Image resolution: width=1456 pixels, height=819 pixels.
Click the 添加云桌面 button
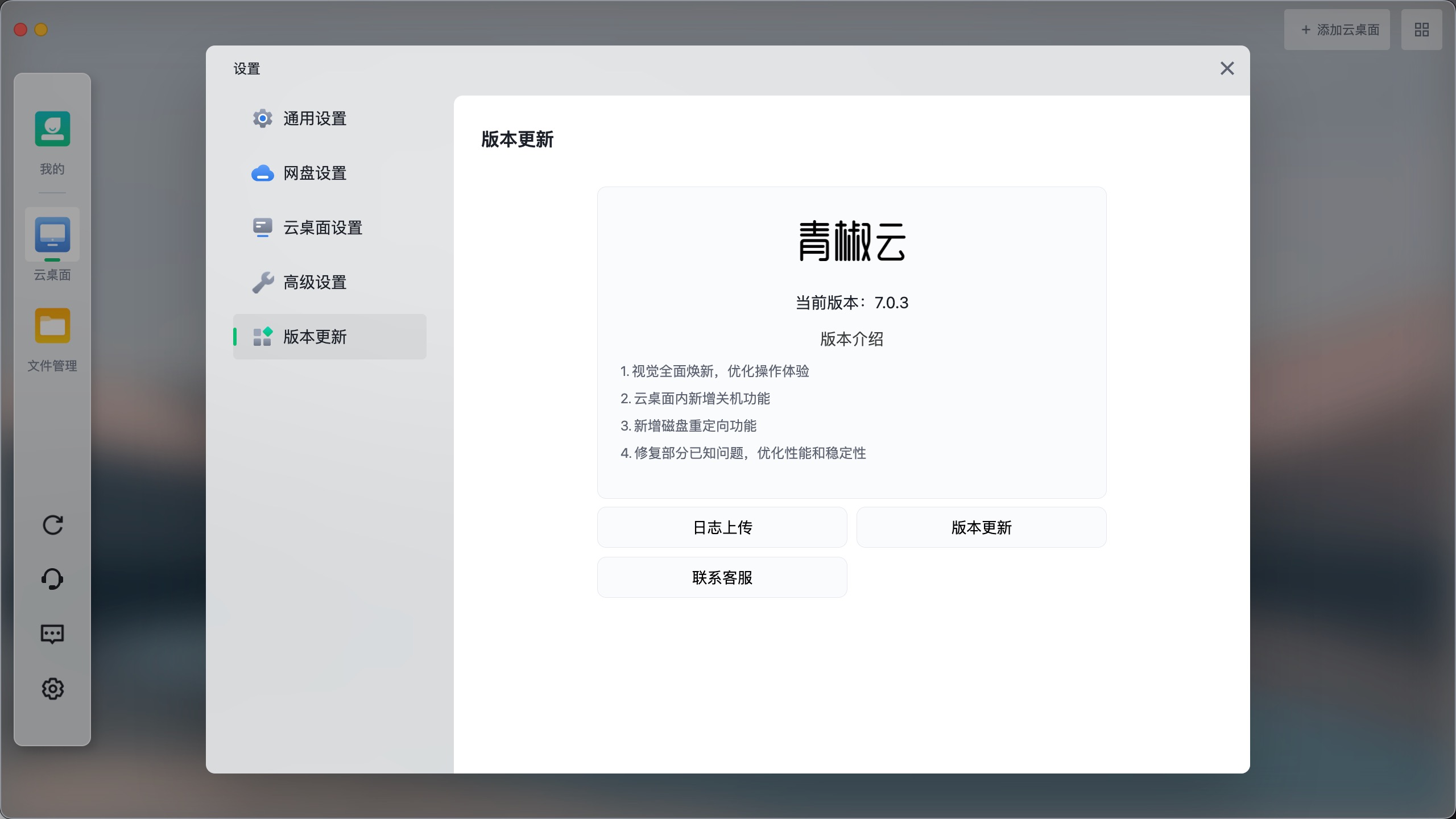click(x=1337, y=30)
